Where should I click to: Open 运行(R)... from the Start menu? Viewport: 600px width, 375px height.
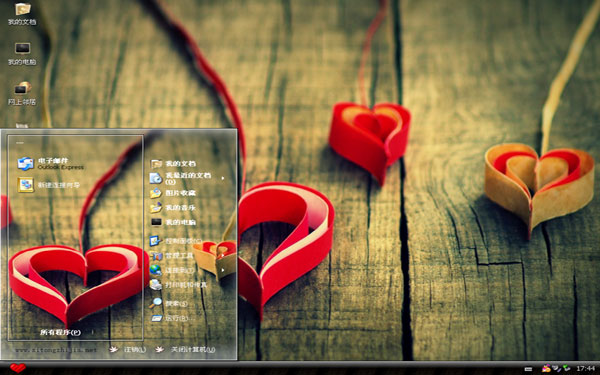pyautogui.click(x=173, y=318)
